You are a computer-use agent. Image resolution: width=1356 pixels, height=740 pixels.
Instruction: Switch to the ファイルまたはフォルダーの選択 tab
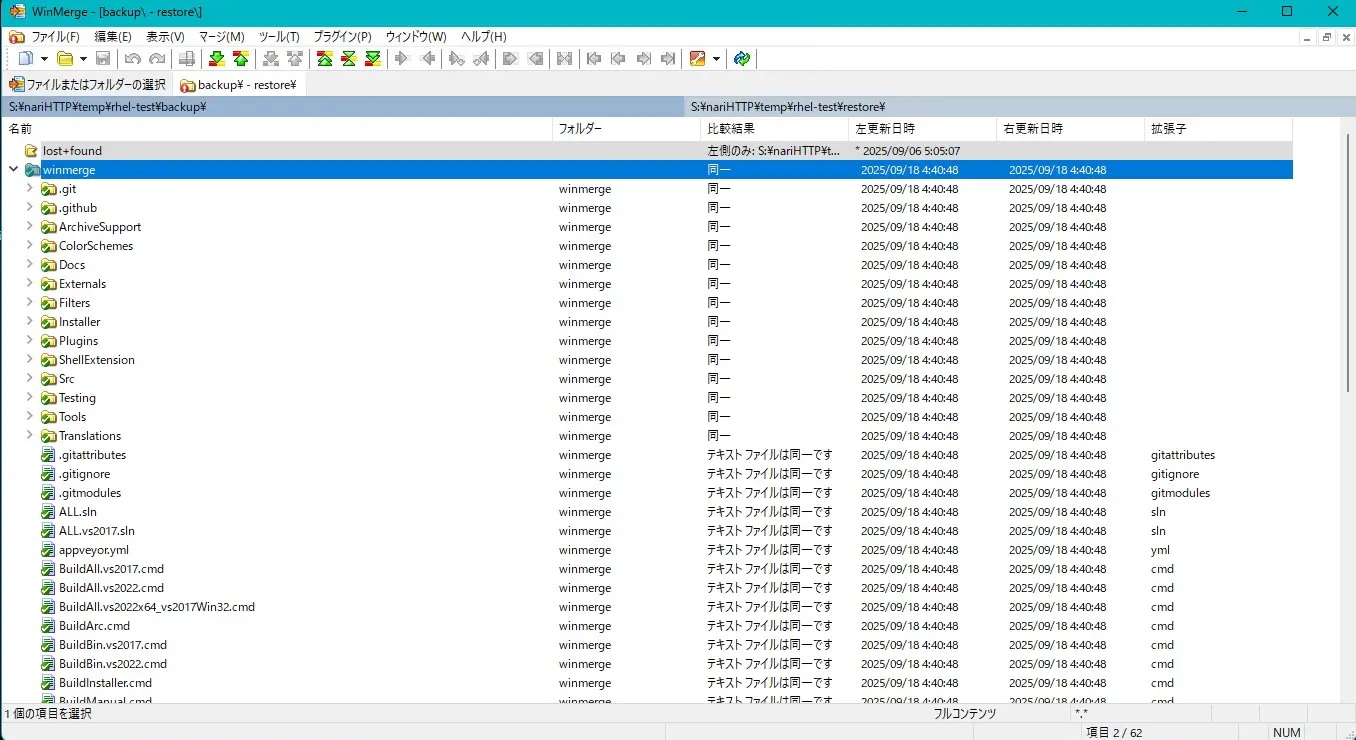87,84
